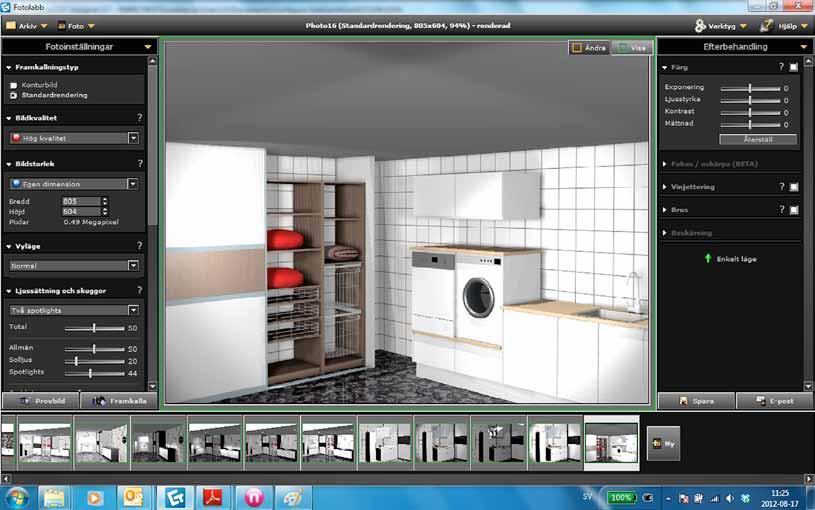Click the Ny new photo button
The image size is (815, 510).
(663, 443)
